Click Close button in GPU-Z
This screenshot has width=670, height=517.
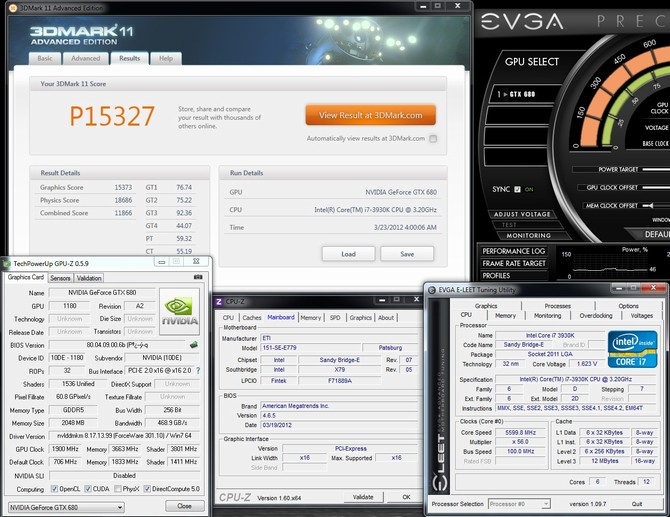tap(185, 506)
